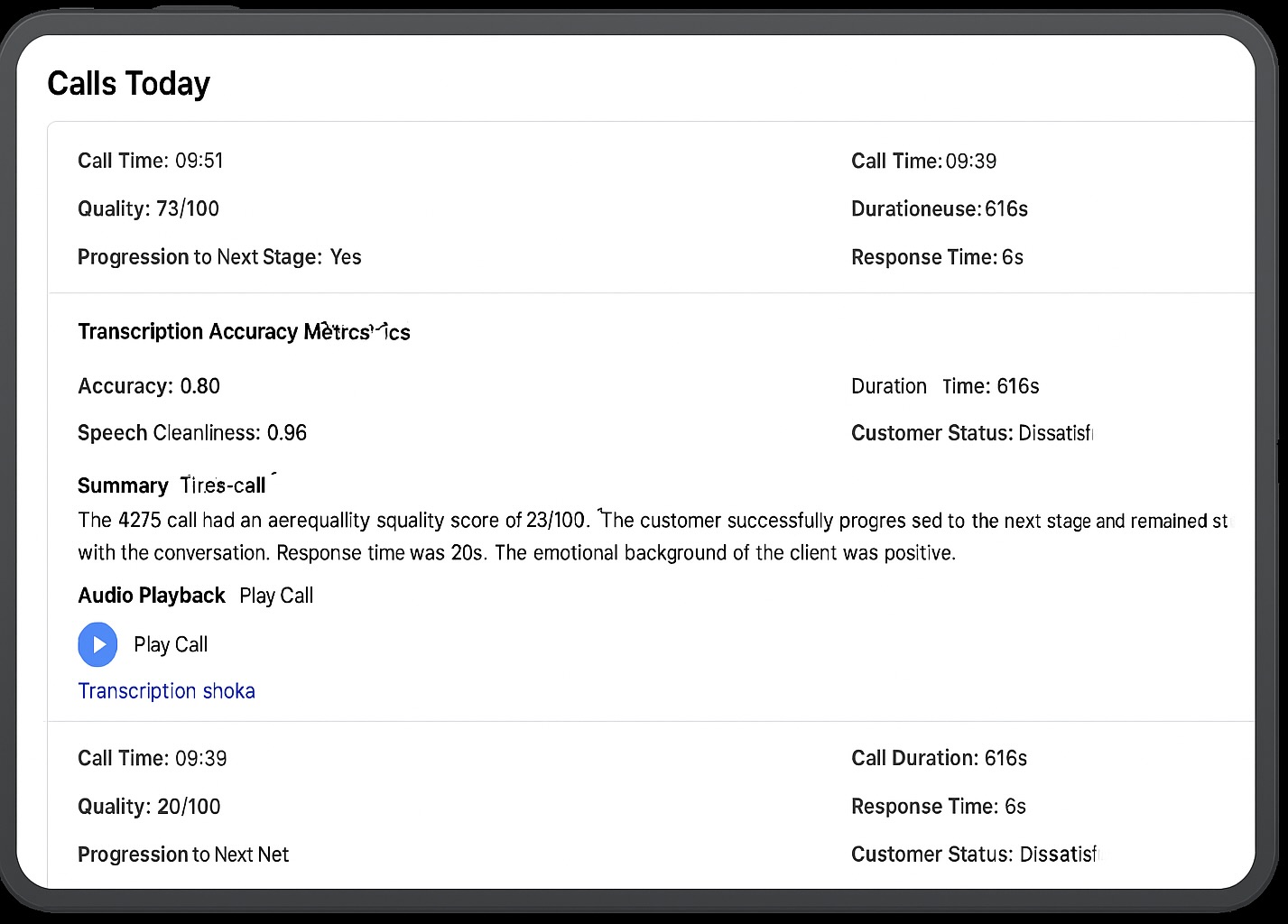Image resolution: width=1288 pixels, height=924 pixels.
Task: Select the Quality 73/100 score
Action: coord(148,209)
